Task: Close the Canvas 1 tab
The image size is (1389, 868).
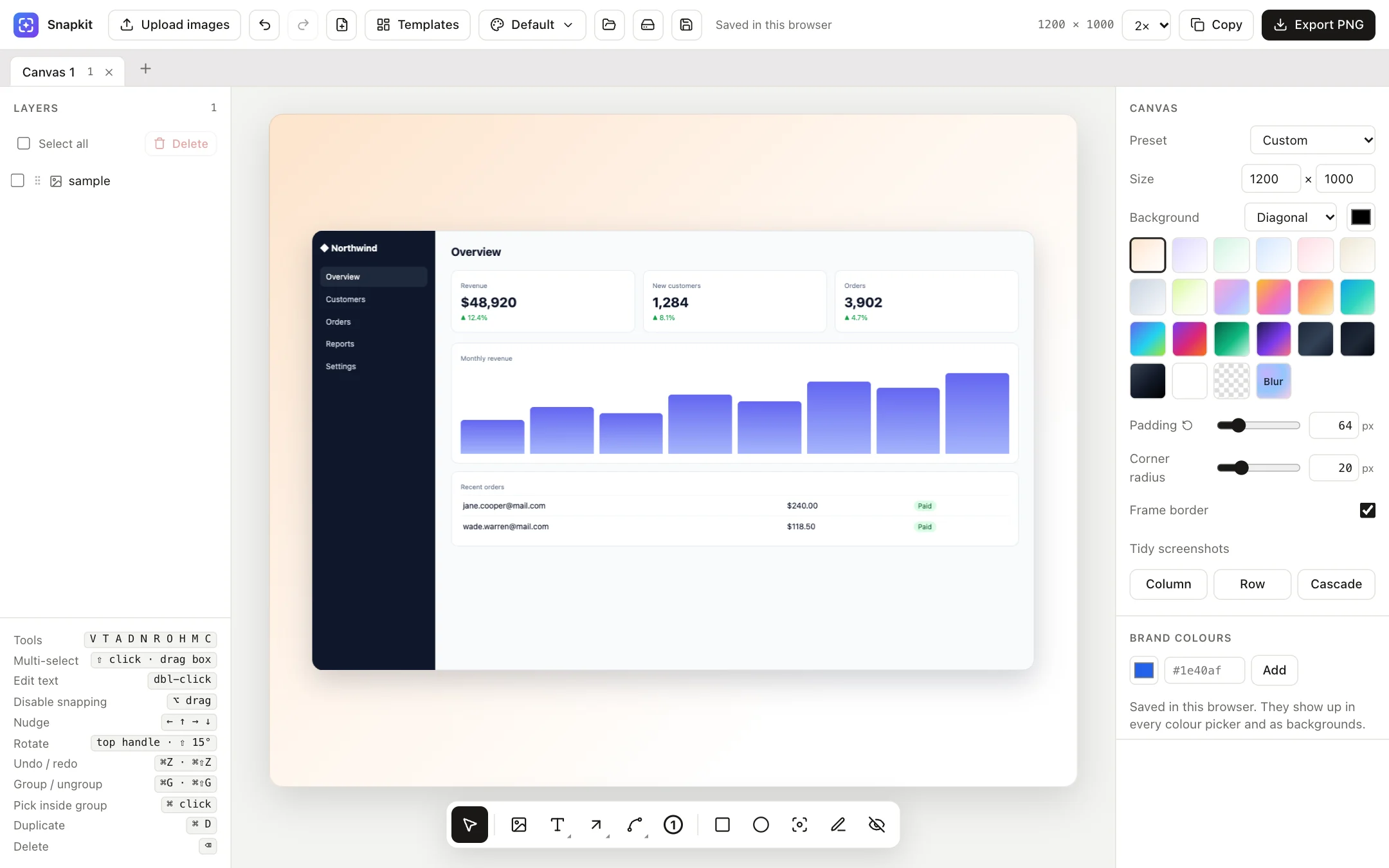Action: [x=109, y=72]
